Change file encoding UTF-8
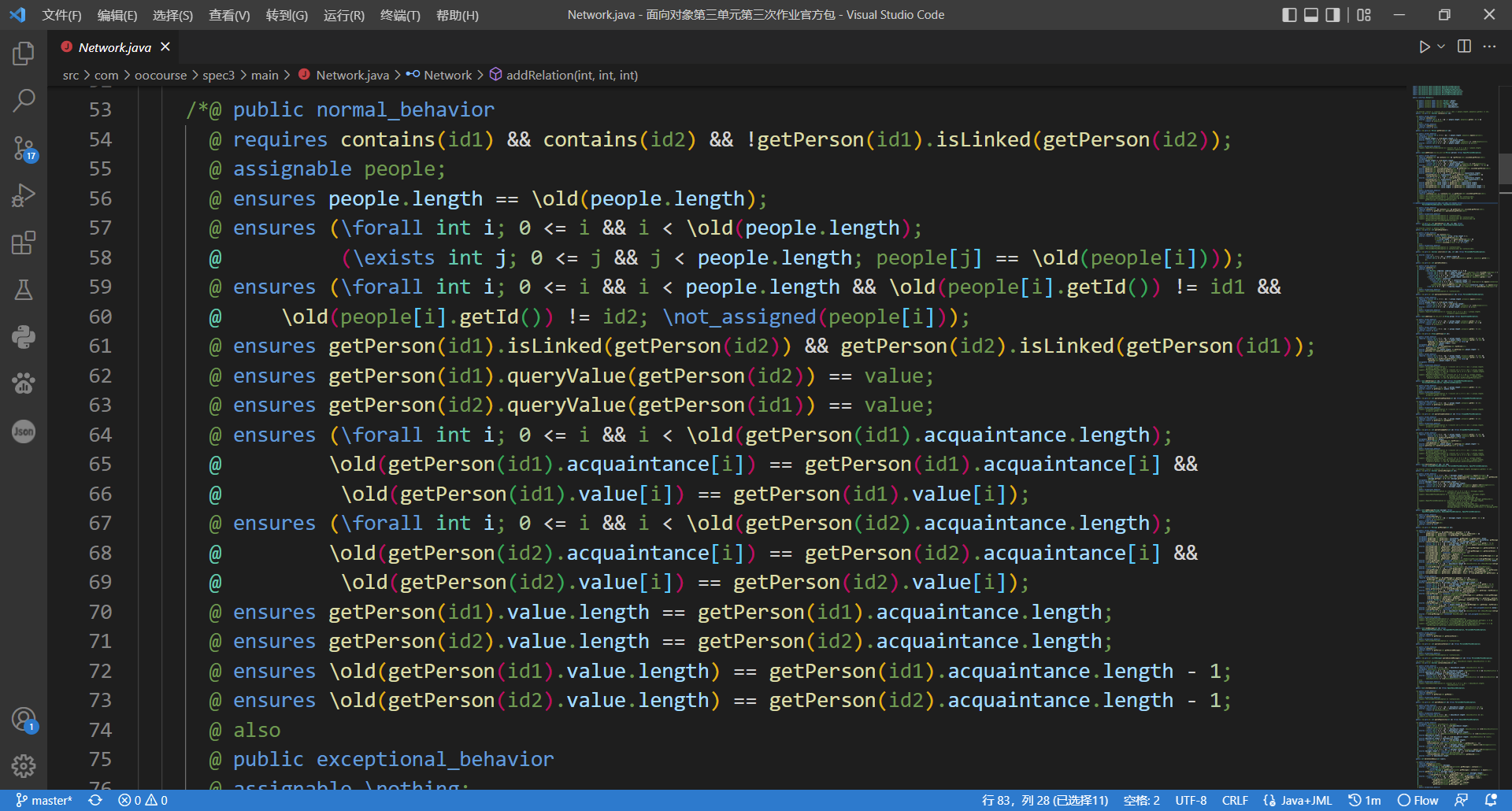The width and height of the screenshot is (1512, 811). (x=1191, y=800)
